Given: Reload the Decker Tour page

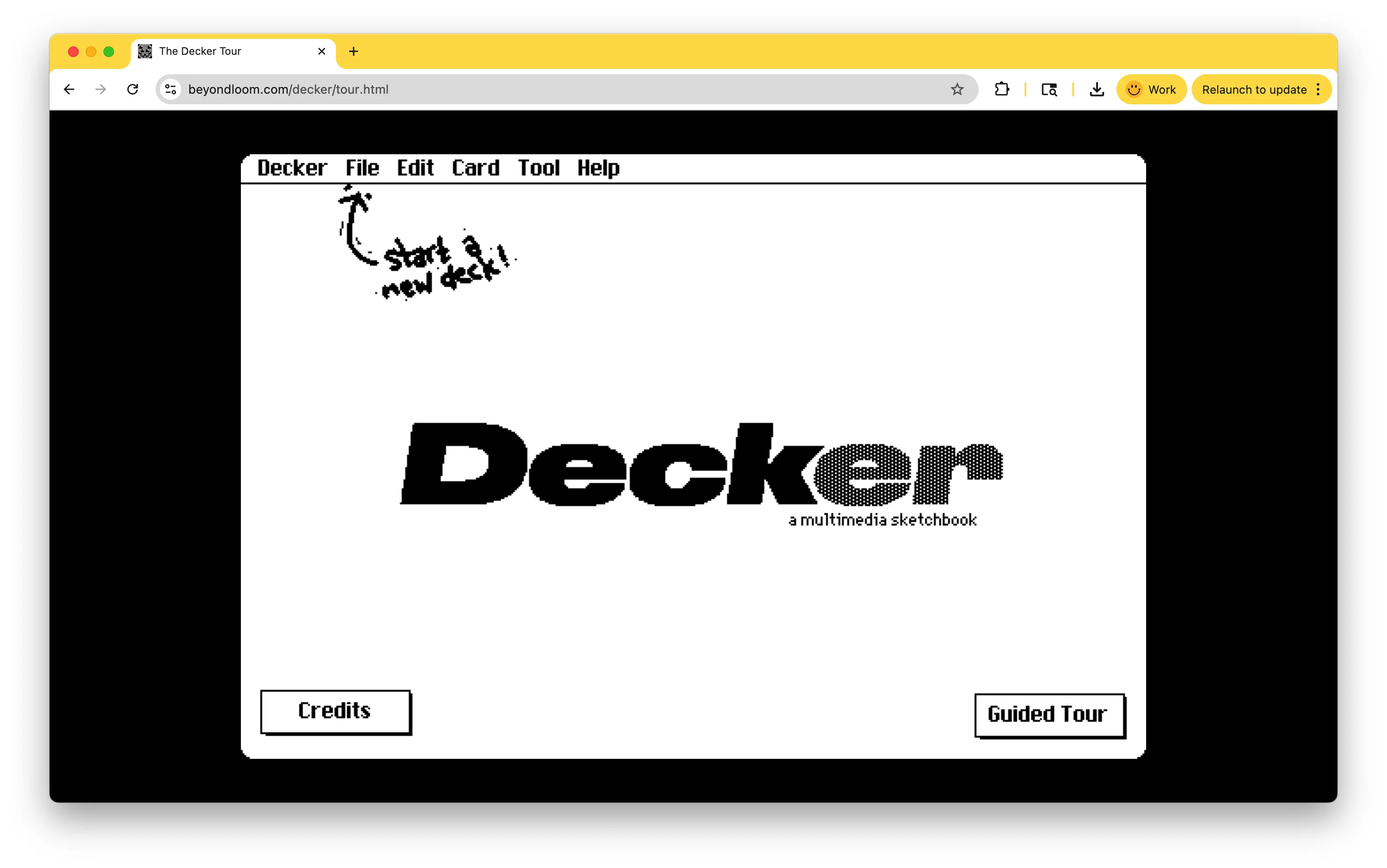Looking at the screenshot, I should (133, 90).
